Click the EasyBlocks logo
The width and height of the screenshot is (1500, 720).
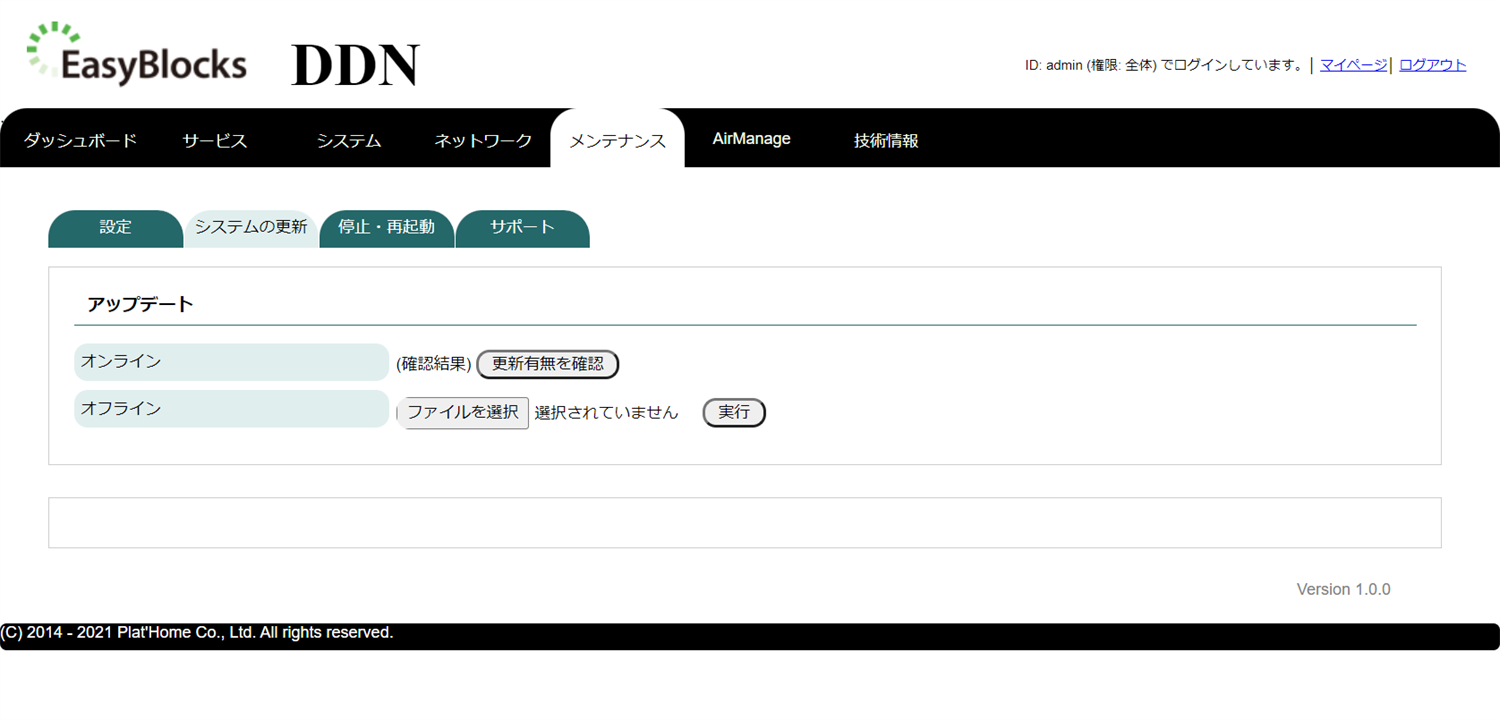(135, 55)
